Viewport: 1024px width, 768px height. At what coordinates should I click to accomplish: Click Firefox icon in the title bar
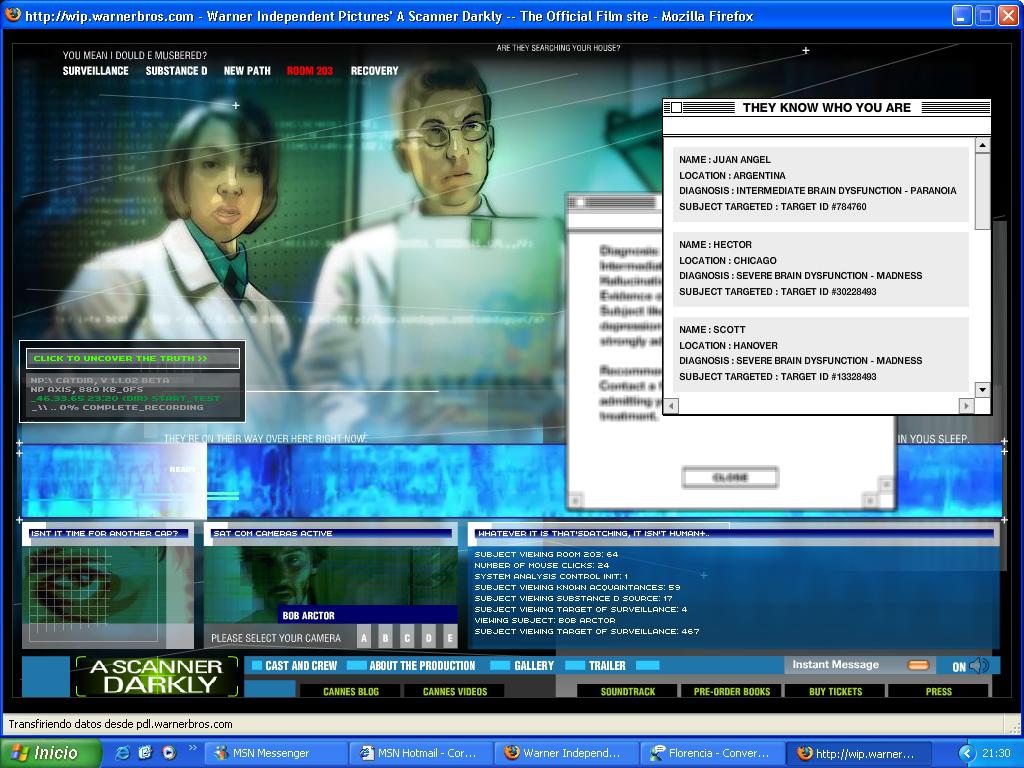(x=12, y=14)
